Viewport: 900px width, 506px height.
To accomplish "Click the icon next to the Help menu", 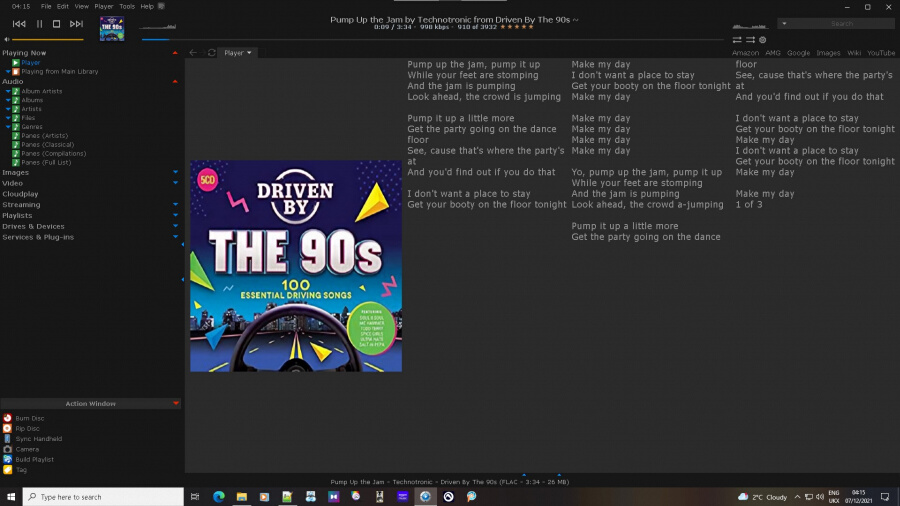I will tap(161, 6).
